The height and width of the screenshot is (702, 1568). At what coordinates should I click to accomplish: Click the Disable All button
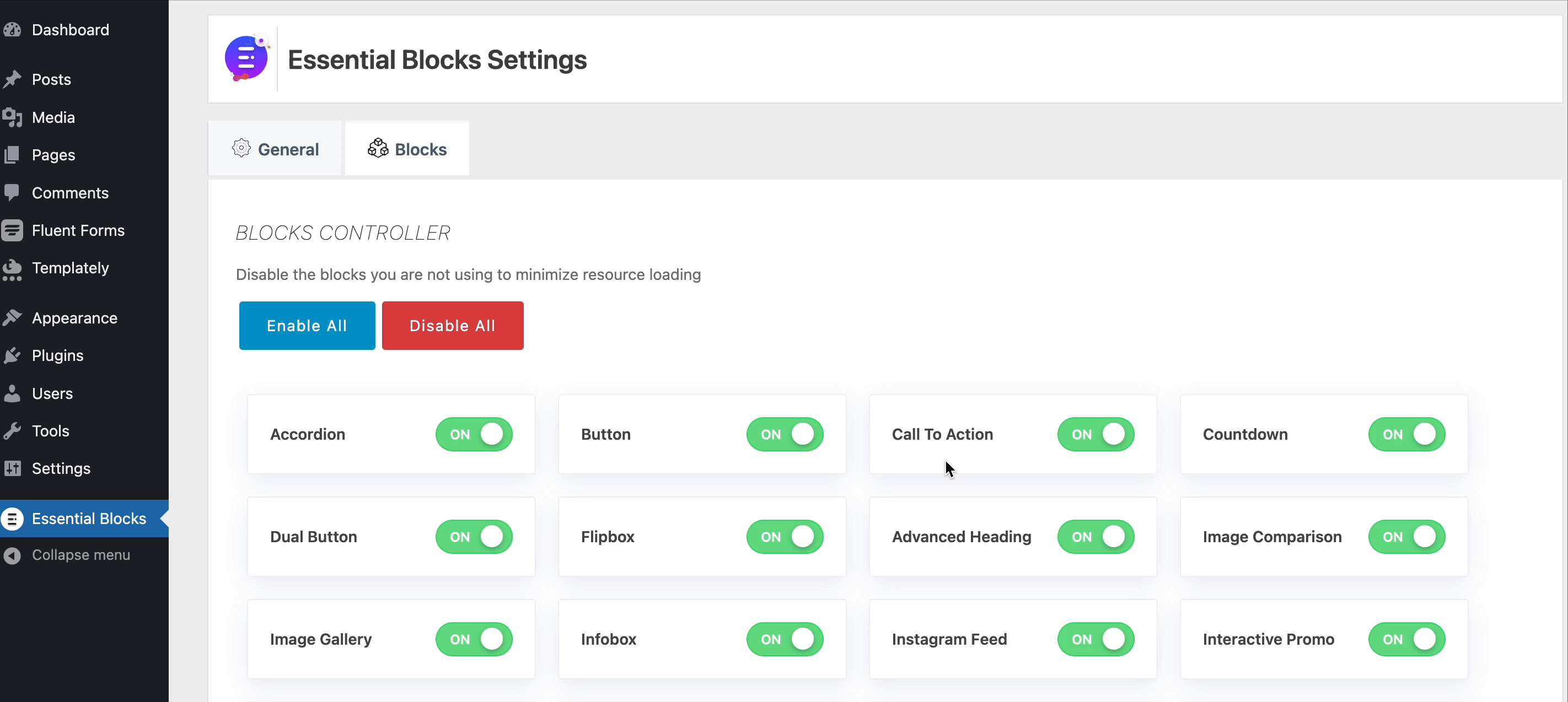pyautogui.click(x=452, y=326)
